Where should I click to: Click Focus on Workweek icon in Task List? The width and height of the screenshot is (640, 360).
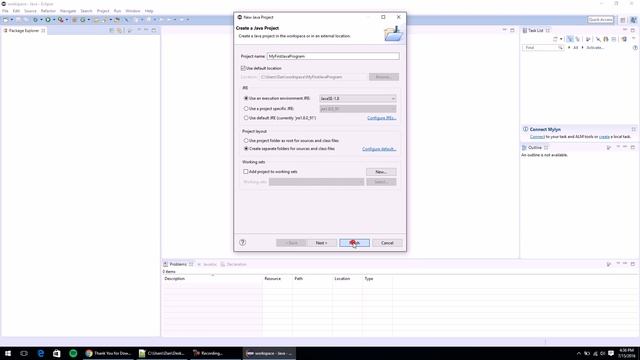pyautogui.click(x=588, y=39)
